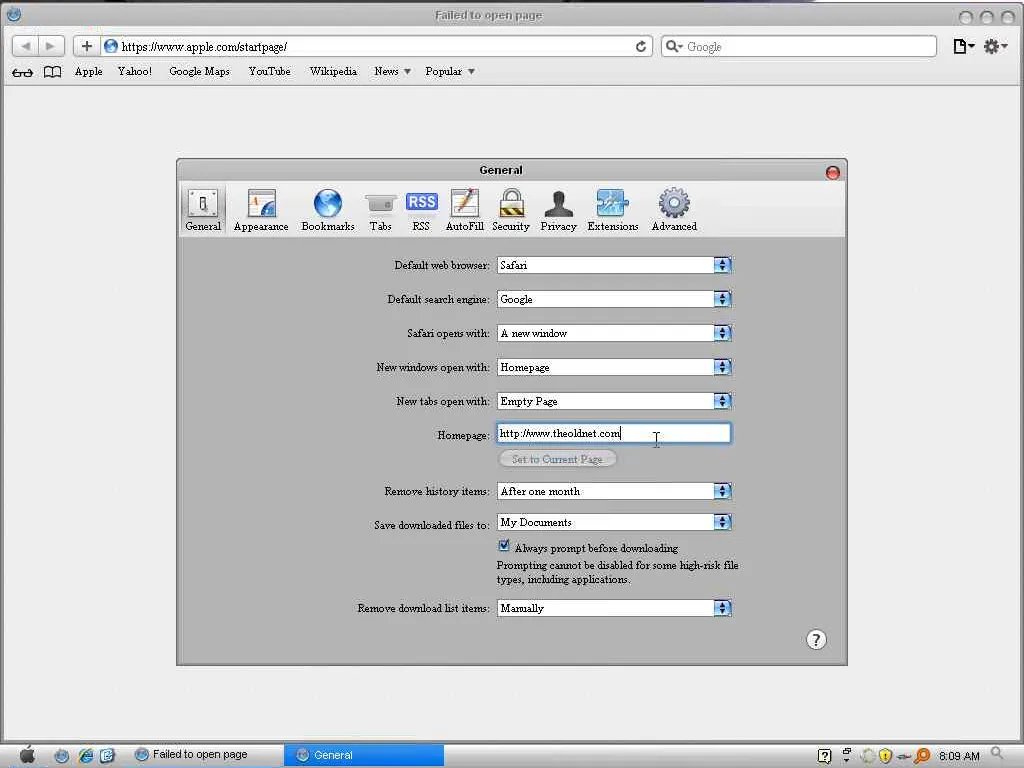The image size is (1024, 768).
Task: Click the site globe icon in address bar
Action: (111, 46)
